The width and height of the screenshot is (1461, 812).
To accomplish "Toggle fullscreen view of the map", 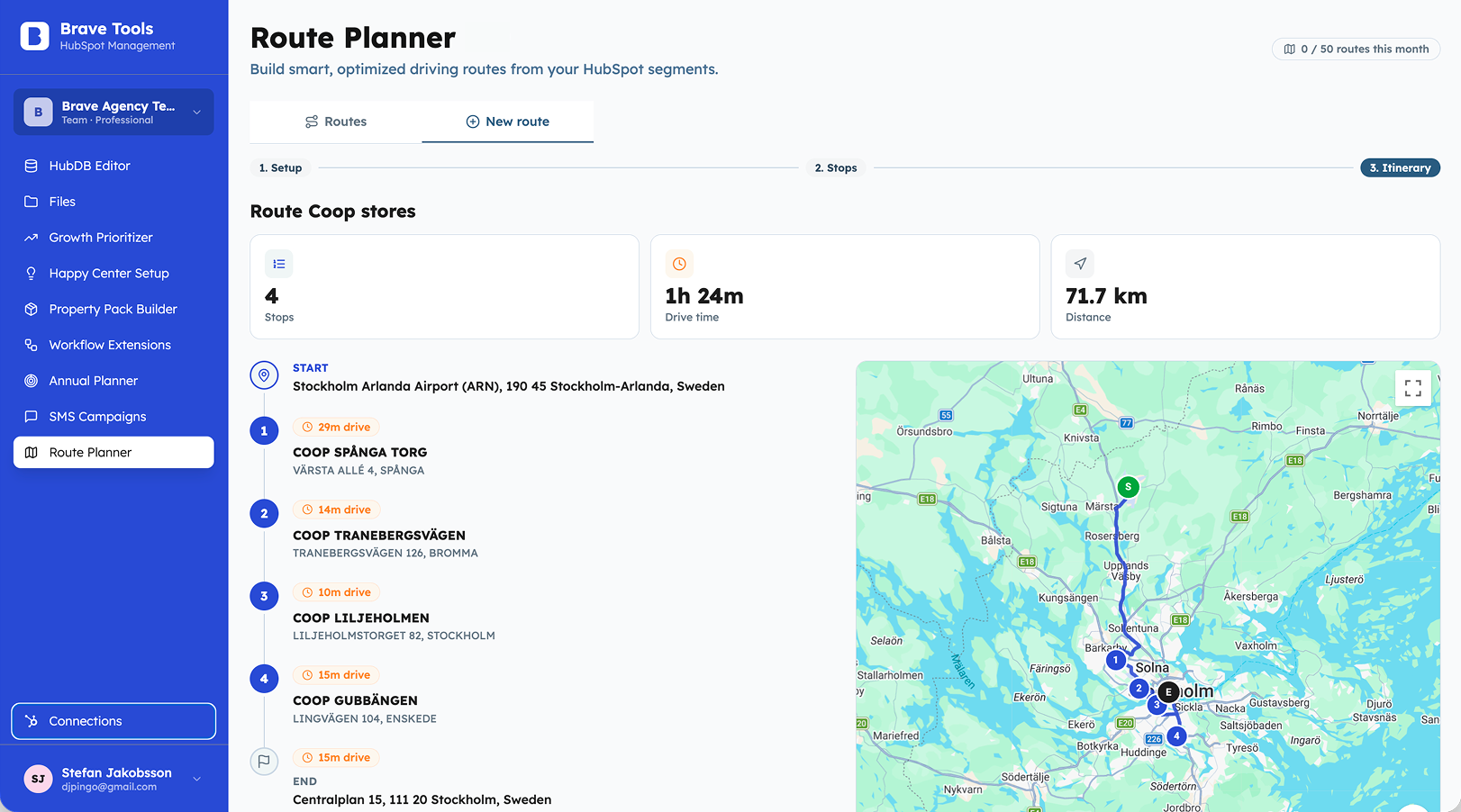I will pyautogui.click(x=1412, y=388).
